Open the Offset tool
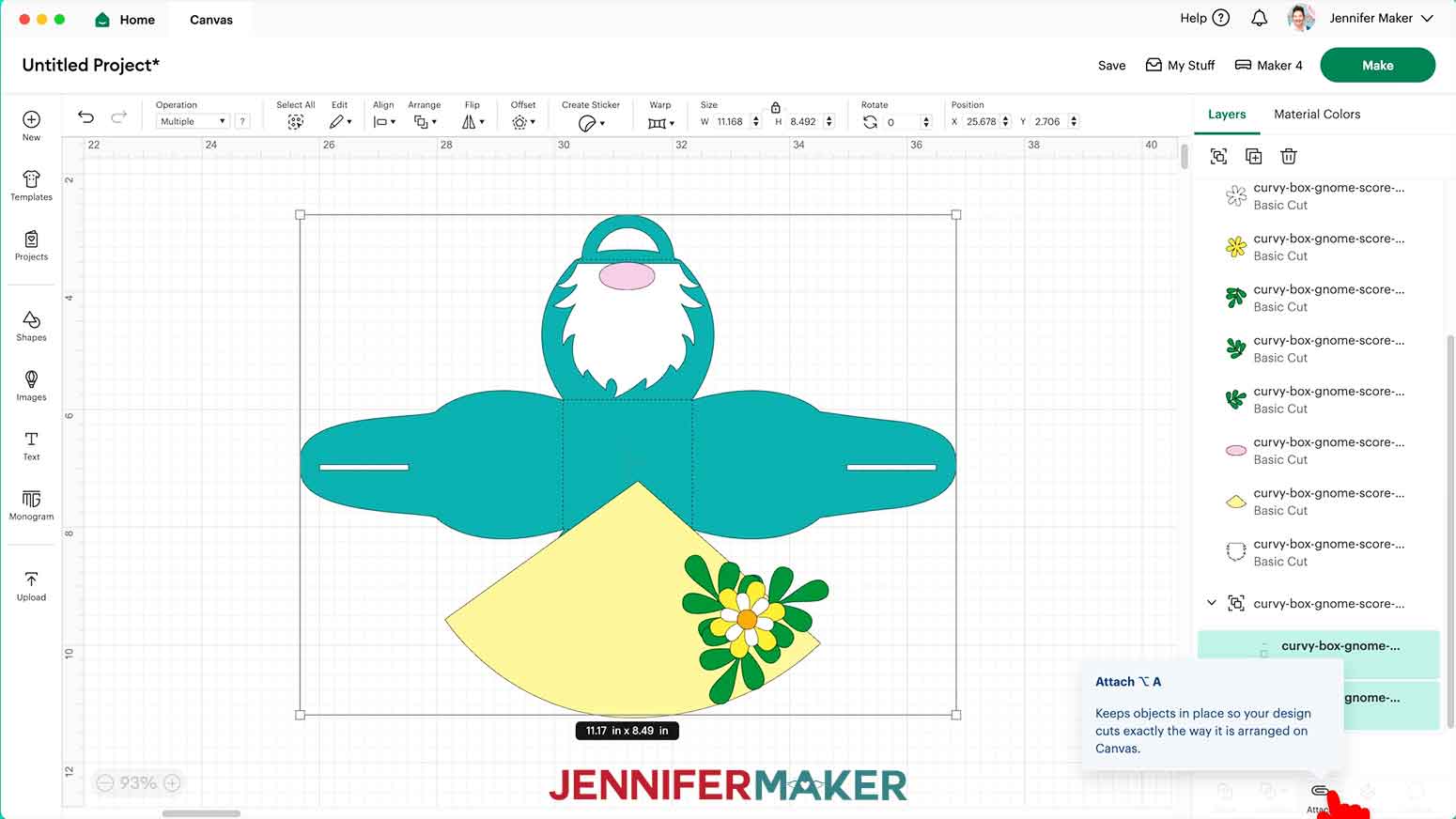 [x=523, y=122]
